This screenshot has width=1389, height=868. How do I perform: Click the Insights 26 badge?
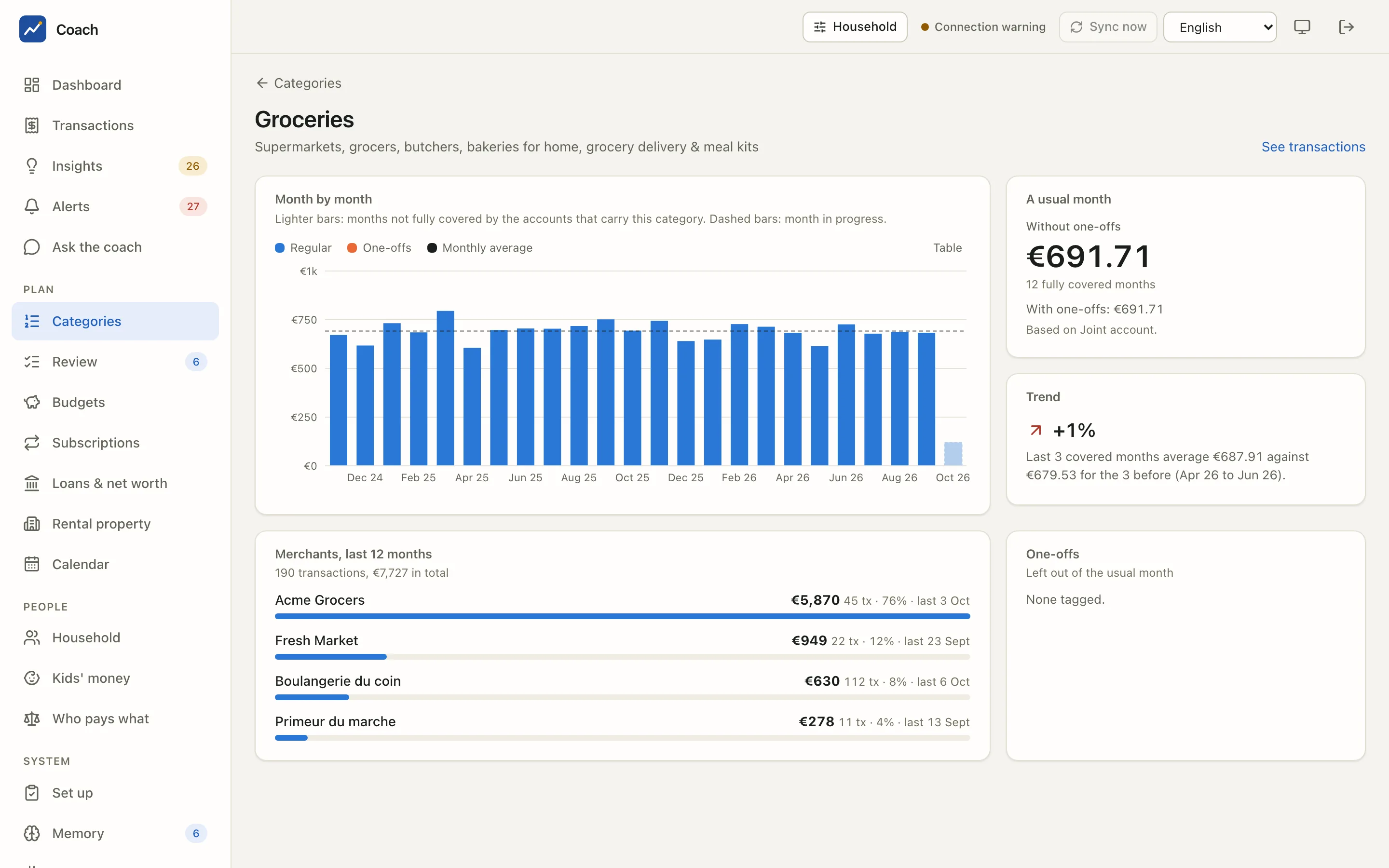tap(193, 166)
